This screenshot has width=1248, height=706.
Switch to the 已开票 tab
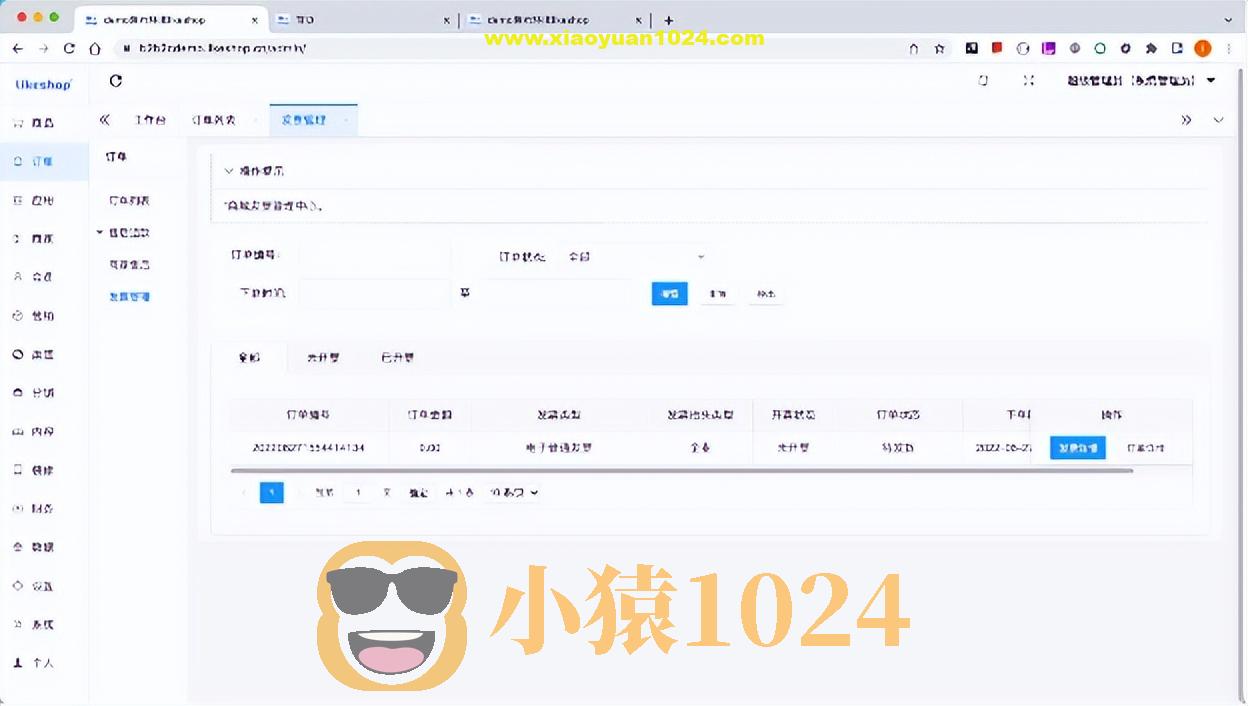397,357
